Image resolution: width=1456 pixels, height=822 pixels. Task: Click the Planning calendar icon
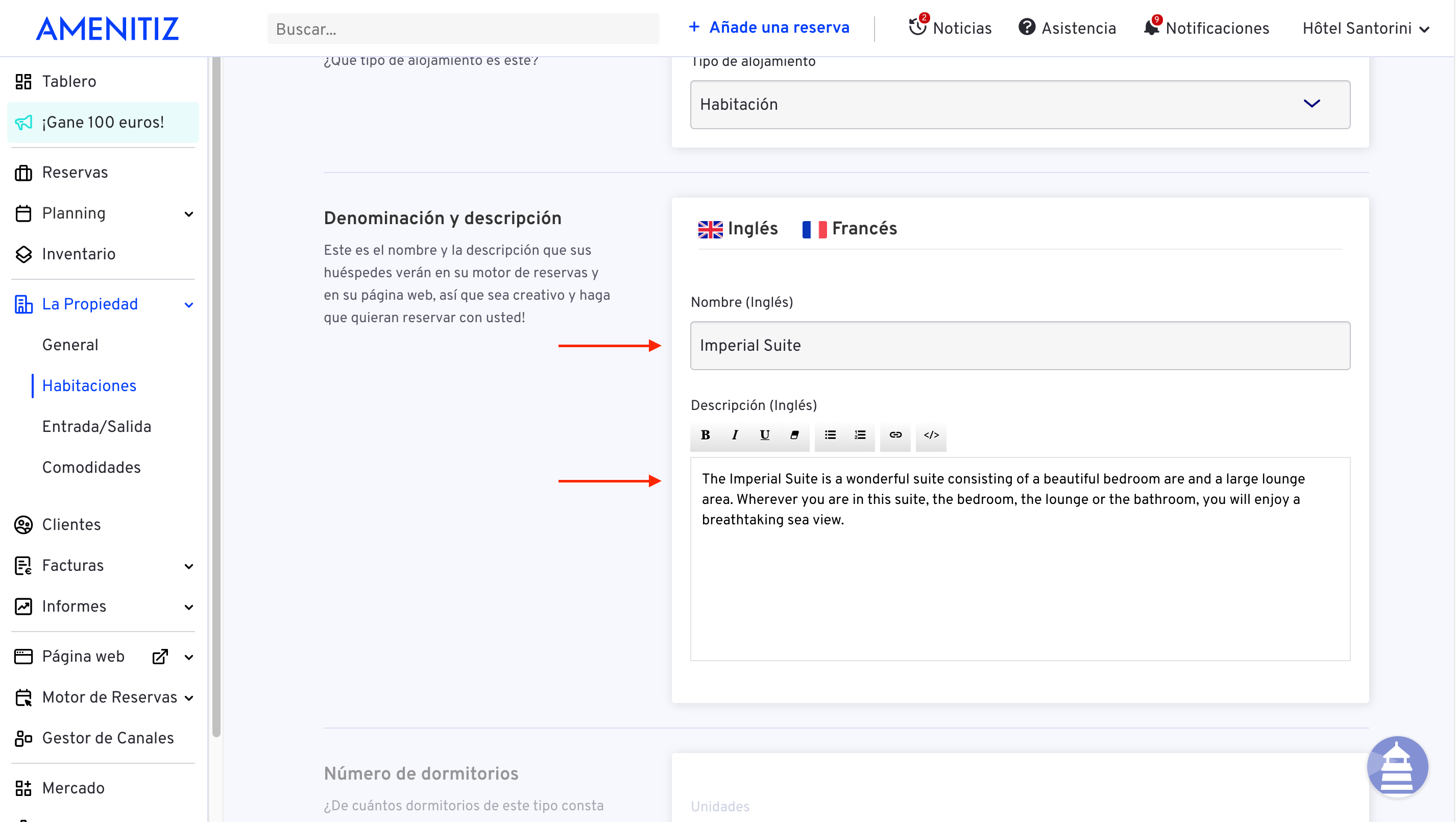point(23,214)
